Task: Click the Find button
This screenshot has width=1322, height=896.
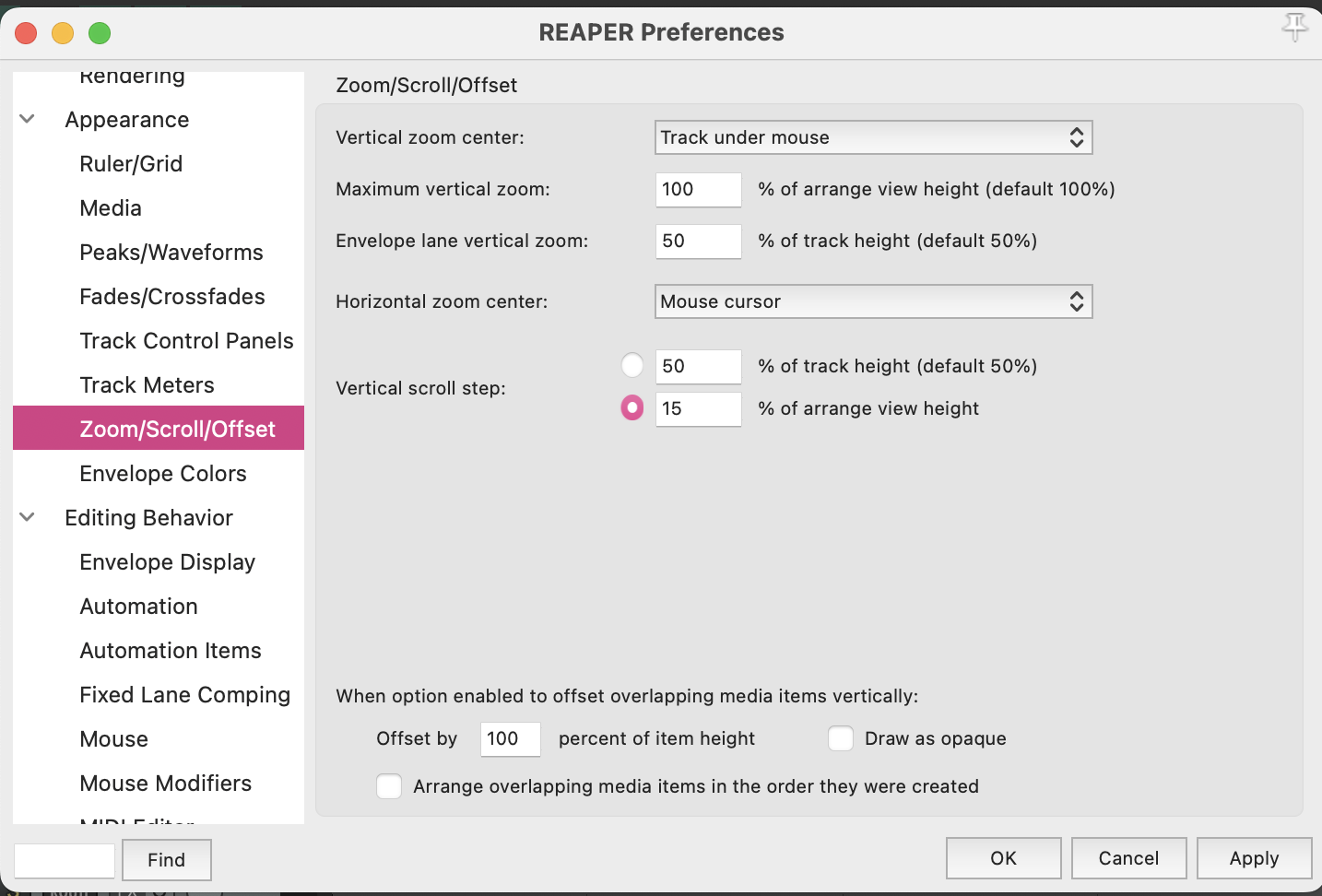Action: [x=167, y=860]
